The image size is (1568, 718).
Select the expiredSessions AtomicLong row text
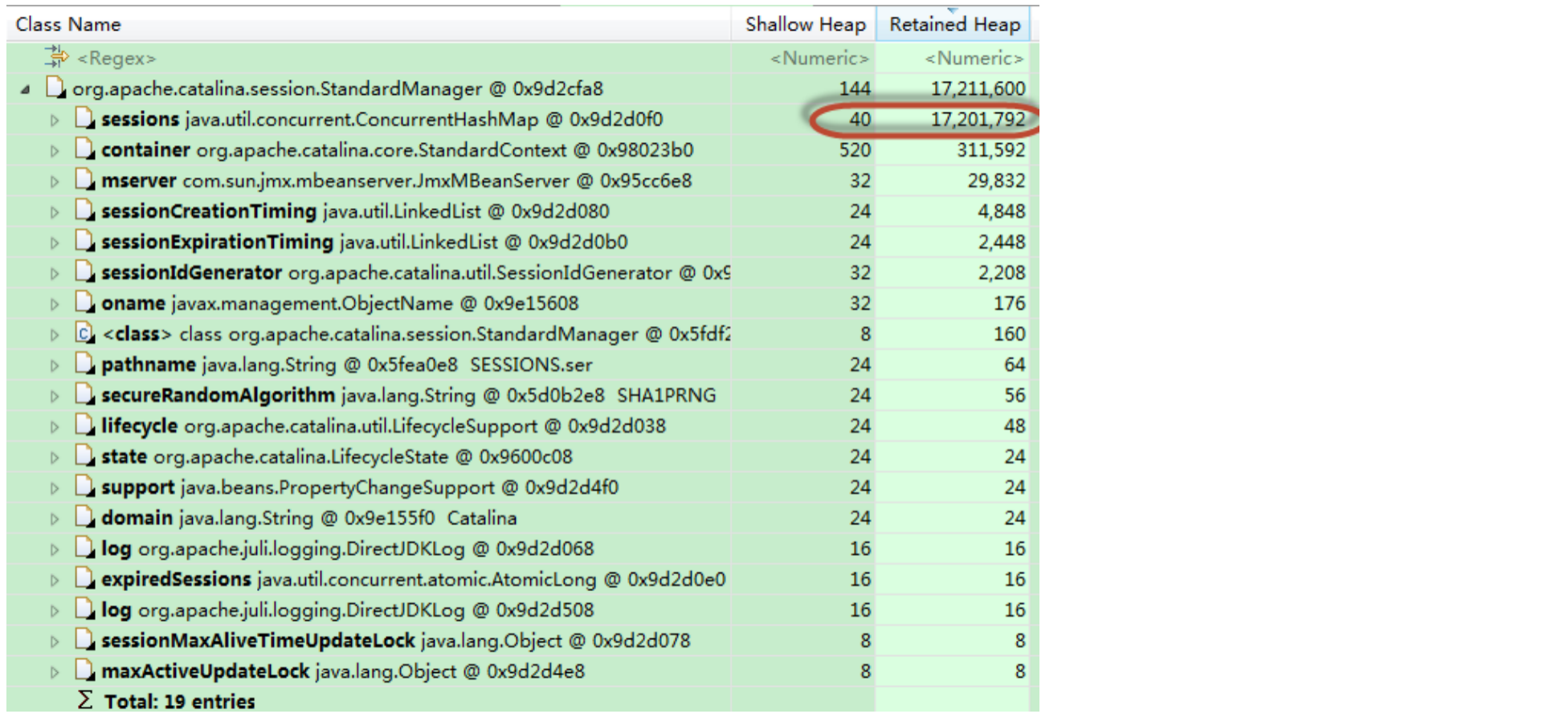click(413, 580)
